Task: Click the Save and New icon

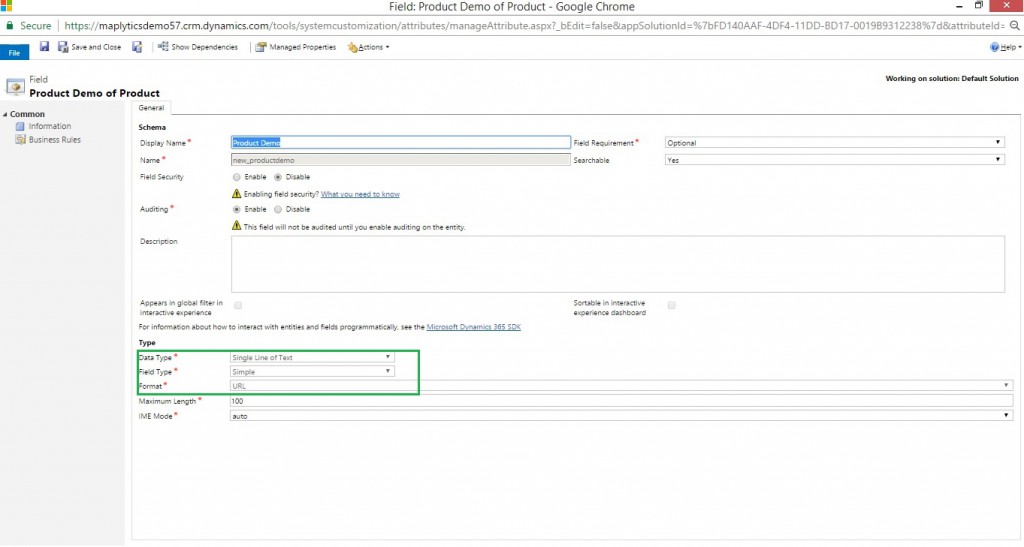Action: click(137, 47)
